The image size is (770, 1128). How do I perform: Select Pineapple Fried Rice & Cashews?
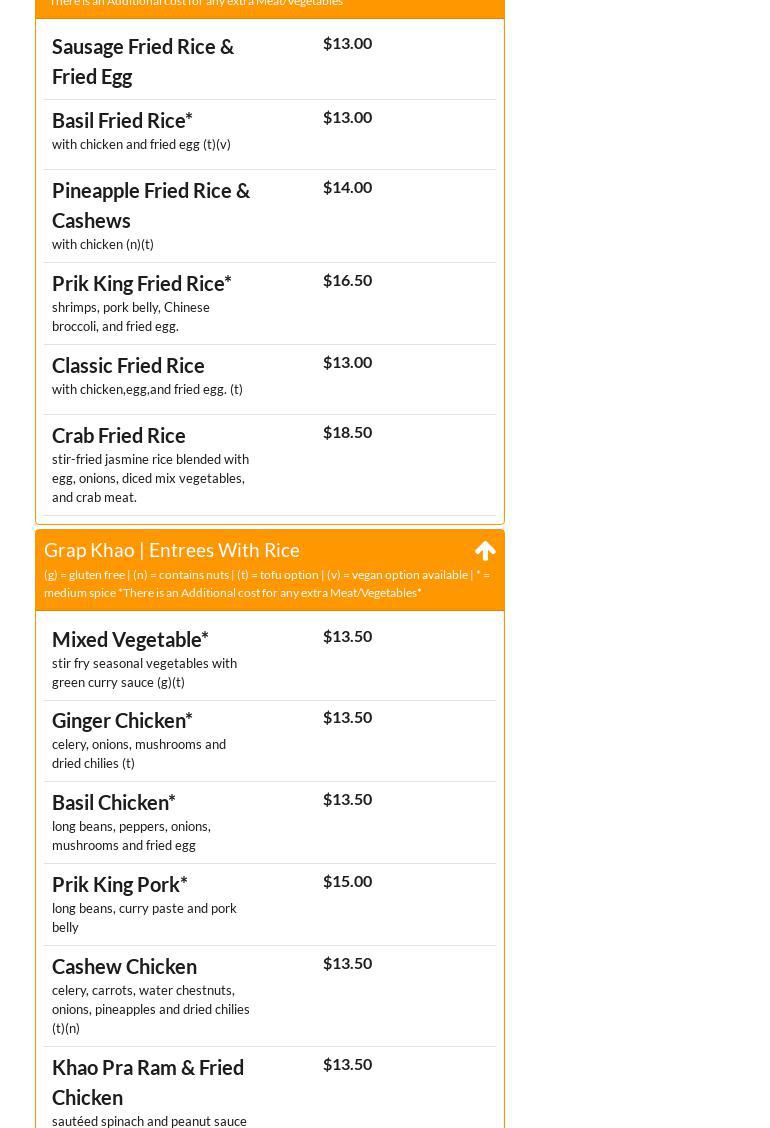(151, 205)
